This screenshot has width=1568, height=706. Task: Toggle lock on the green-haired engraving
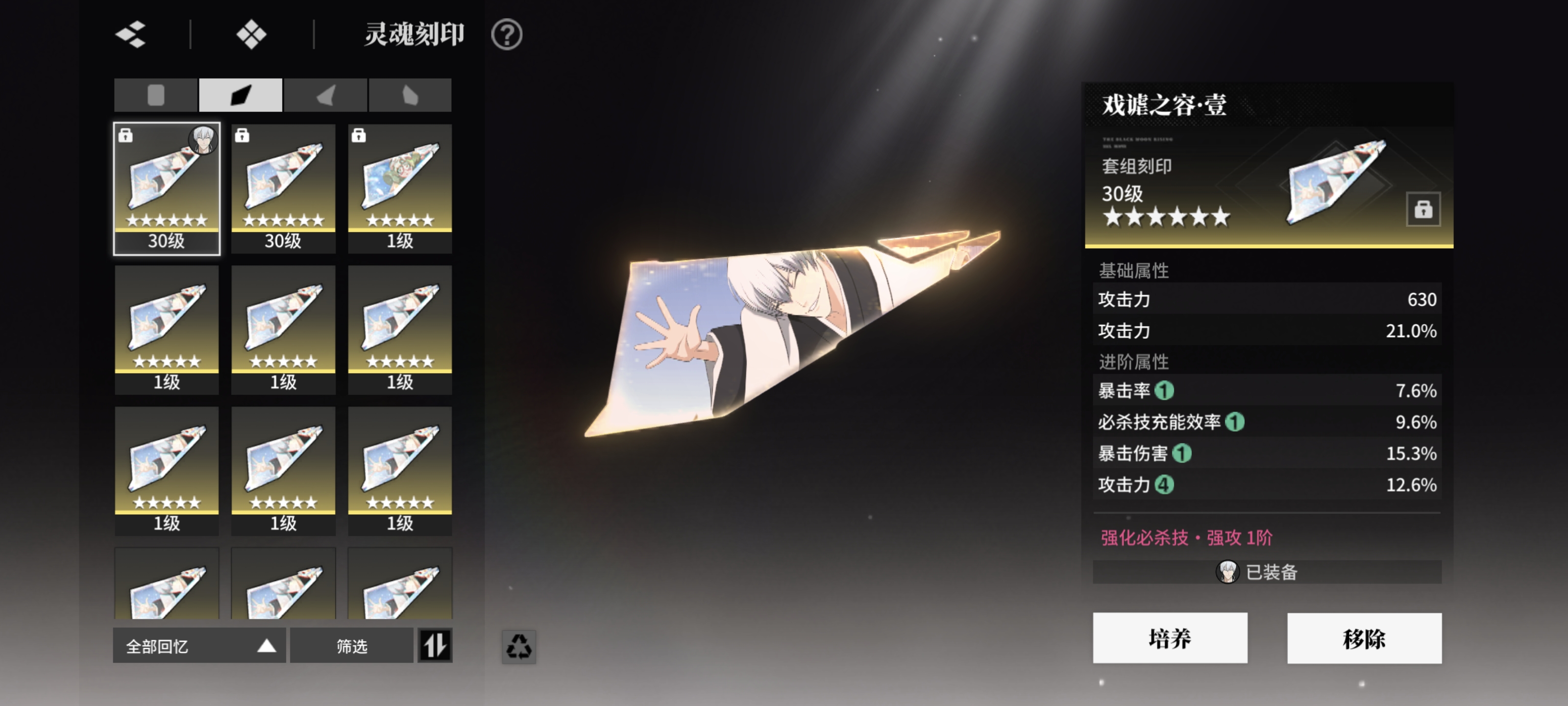tap(359, 135)
